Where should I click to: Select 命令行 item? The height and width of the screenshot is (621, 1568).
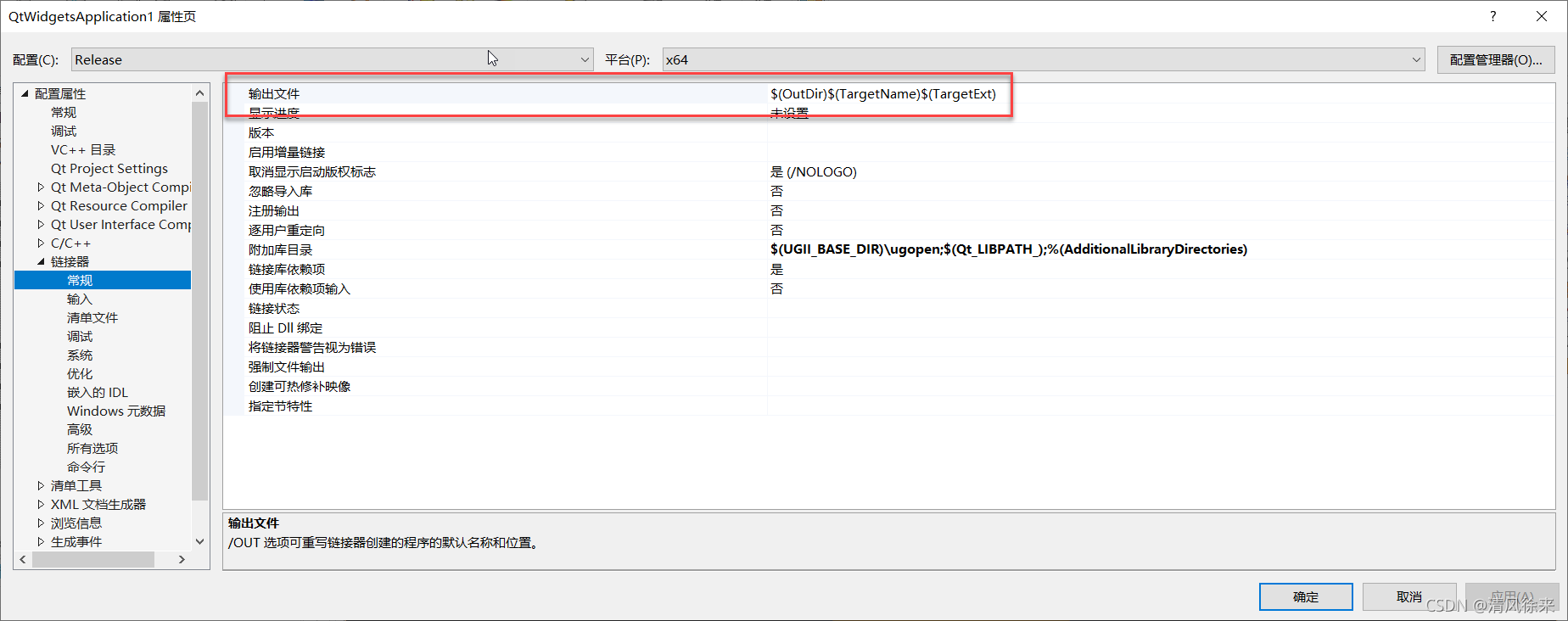[87, 467]
